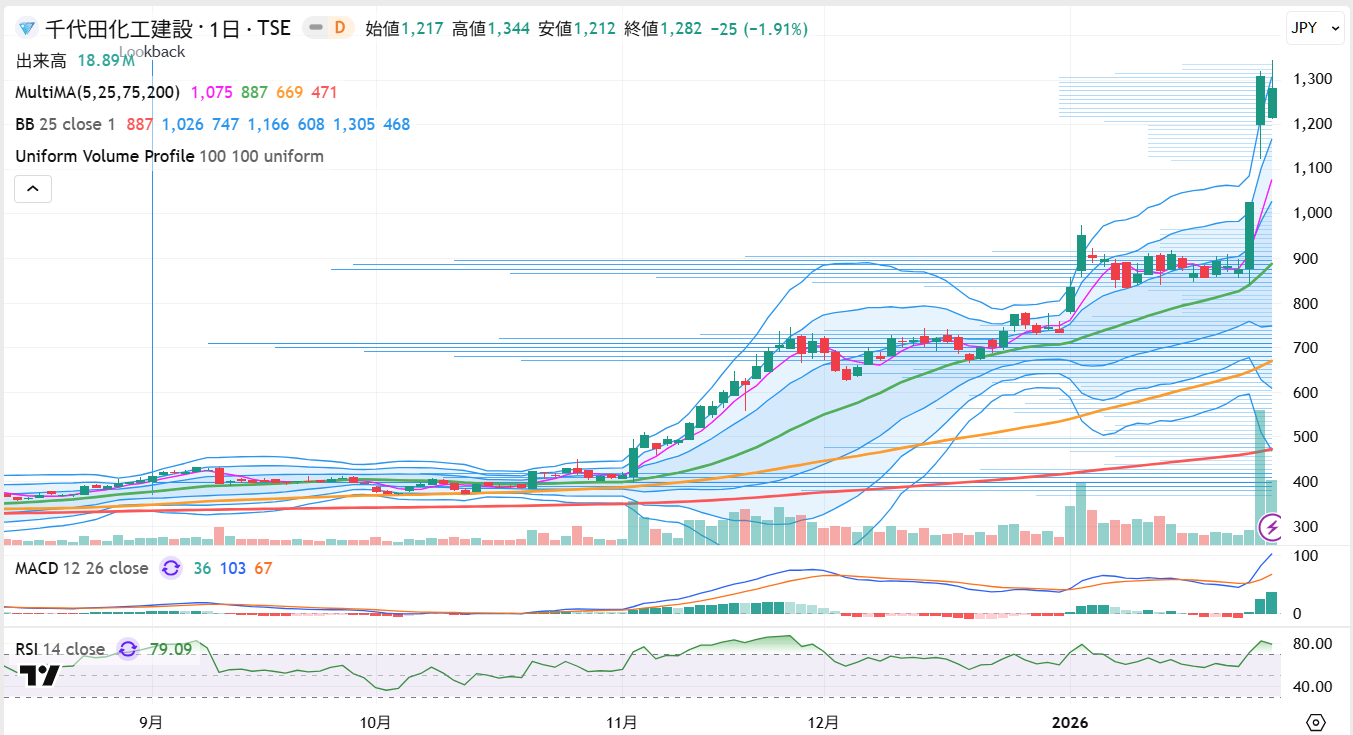
Task: Click the 11月 label on time axis
Action: [622, 722]
